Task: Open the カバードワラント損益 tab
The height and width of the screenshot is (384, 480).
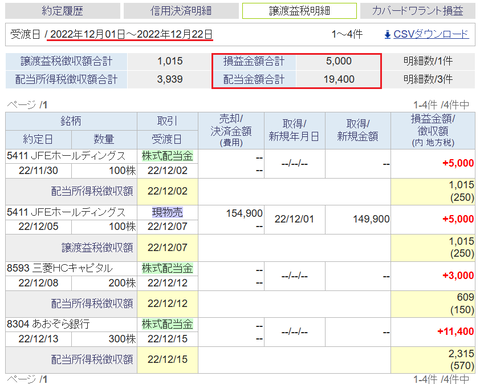Action: tap(418, 11)
